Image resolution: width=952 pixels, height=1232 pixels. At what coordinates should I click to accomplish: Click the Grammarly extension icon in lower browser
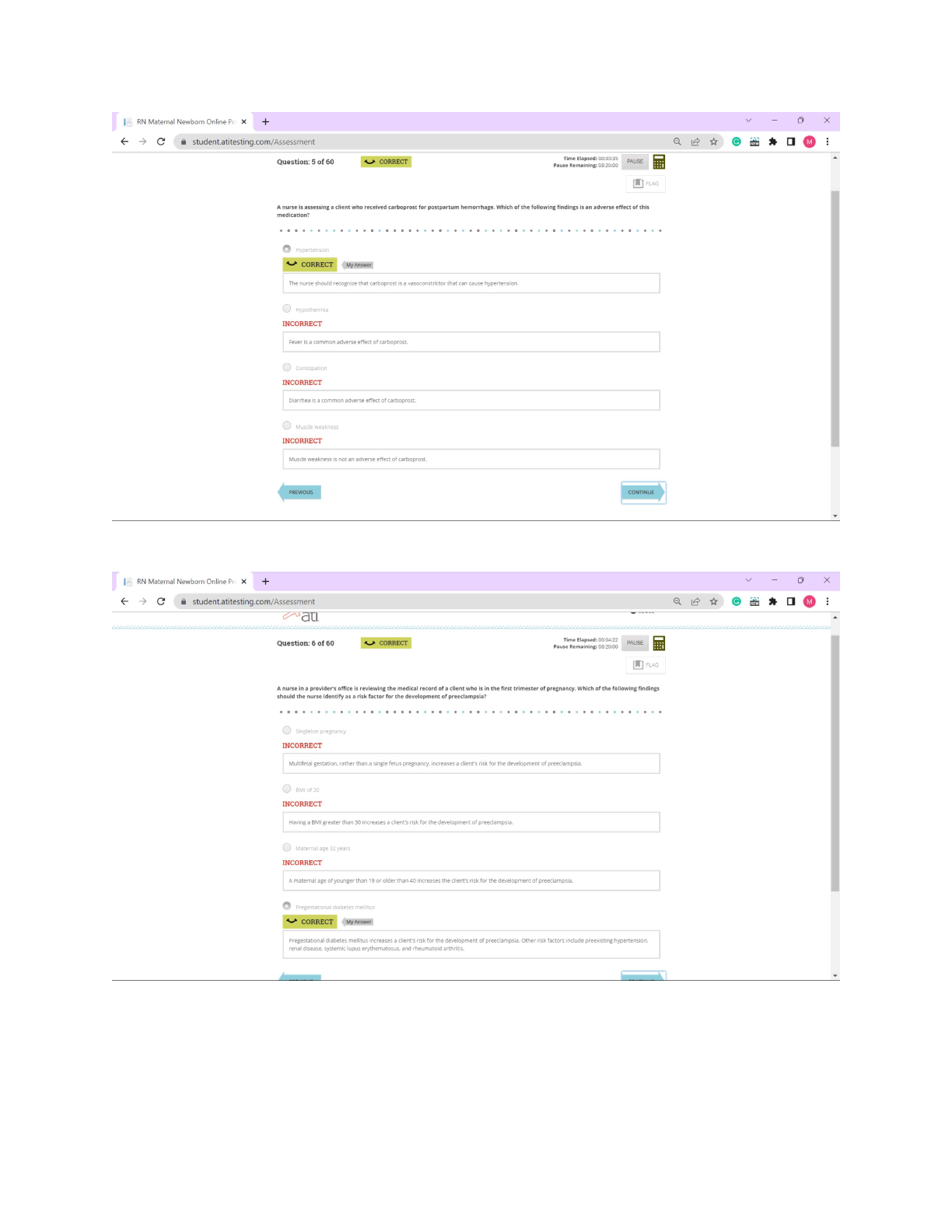pyautogui.click(x=736, y=601)
